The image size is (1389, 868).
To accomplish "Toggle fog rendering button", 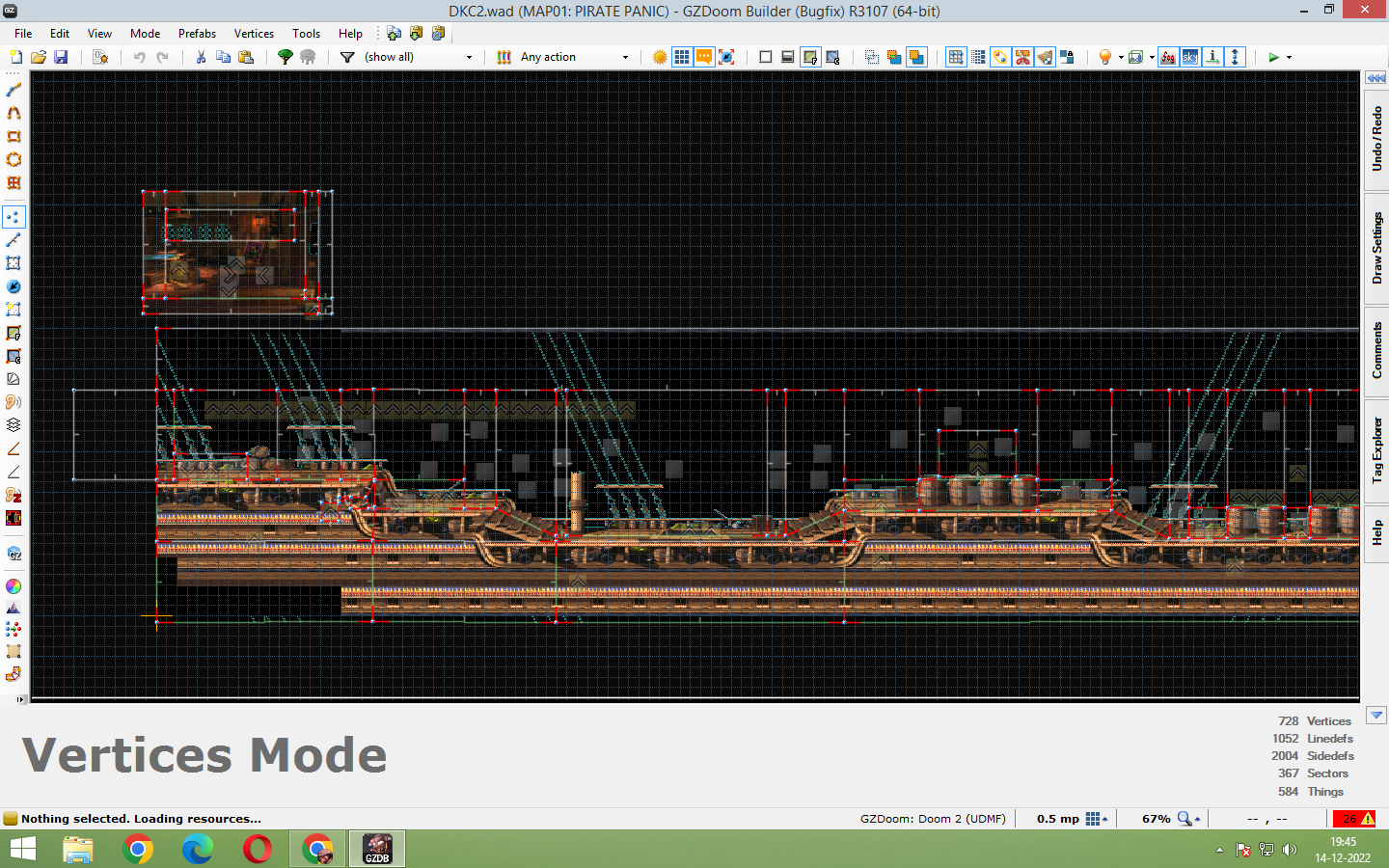I will pos(1168,57).
